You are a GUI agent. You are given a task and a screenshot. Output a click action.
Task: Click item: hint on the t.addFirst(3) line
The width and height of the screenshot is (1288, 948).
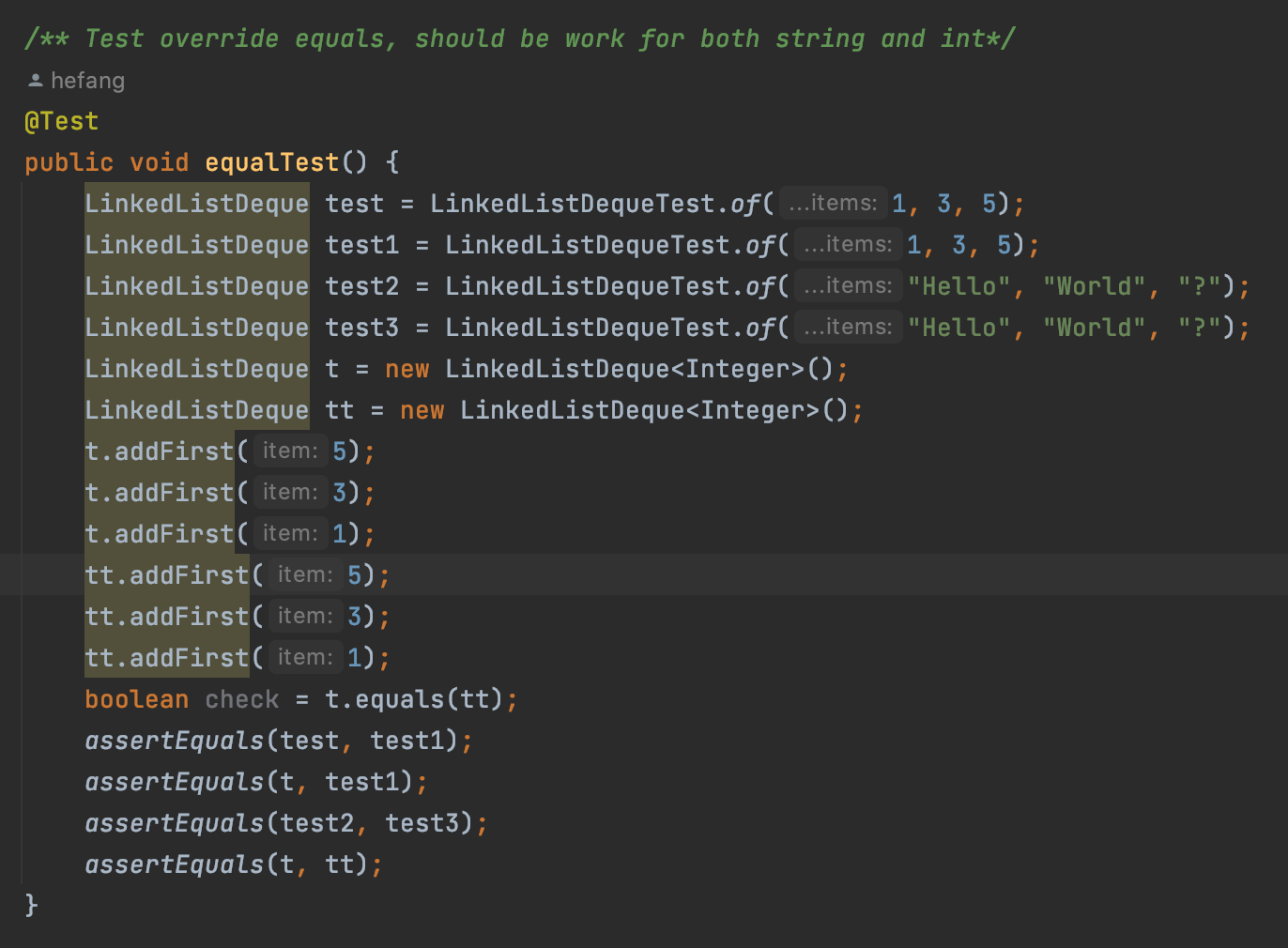coord(290,492)
